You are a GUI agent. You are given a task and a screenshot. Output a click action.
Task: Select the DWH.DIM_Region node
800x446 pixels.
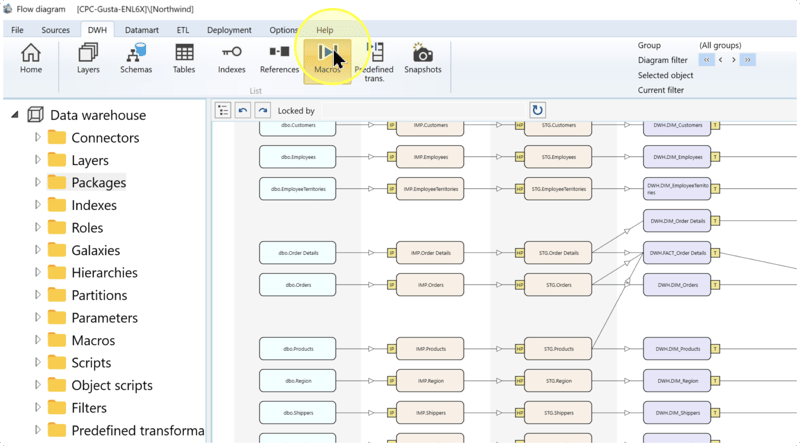tap(677, 381)
